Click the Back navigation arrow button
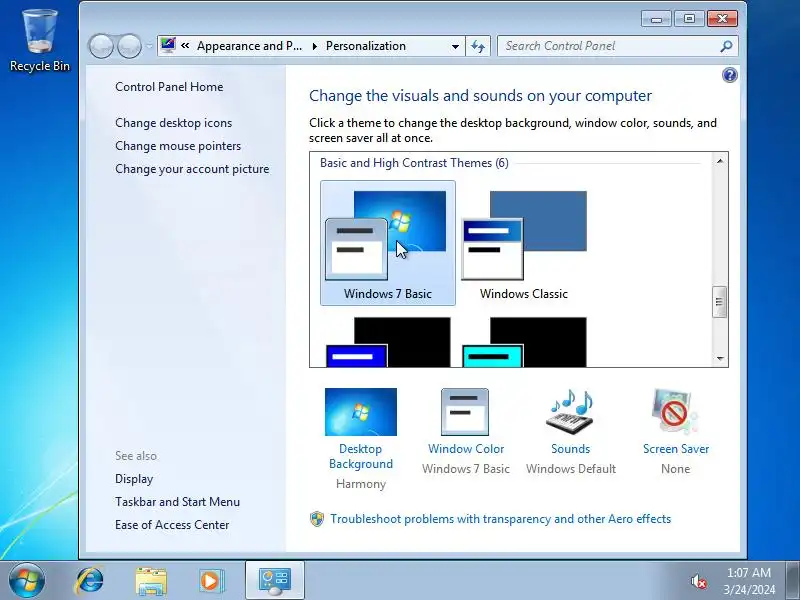The width and height of the screenshot is (800, 600). click(x=101, y=46)
